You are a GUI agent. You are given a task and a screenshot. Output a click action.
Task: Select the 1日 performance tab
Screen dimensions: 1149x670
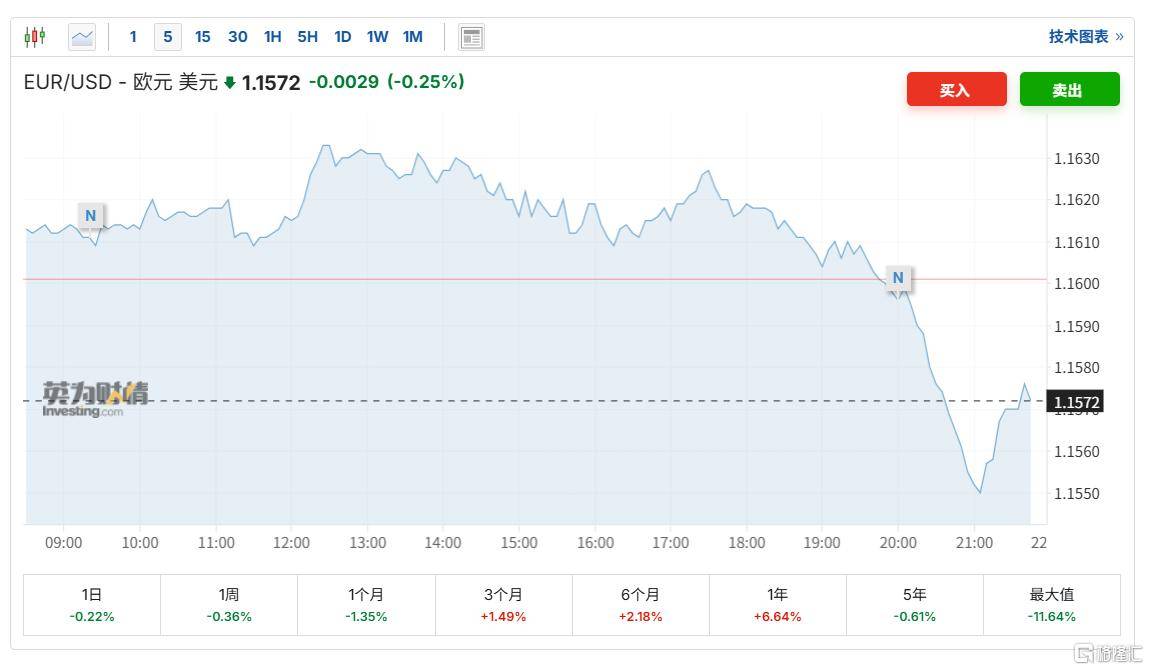click(x=92, y=604)
